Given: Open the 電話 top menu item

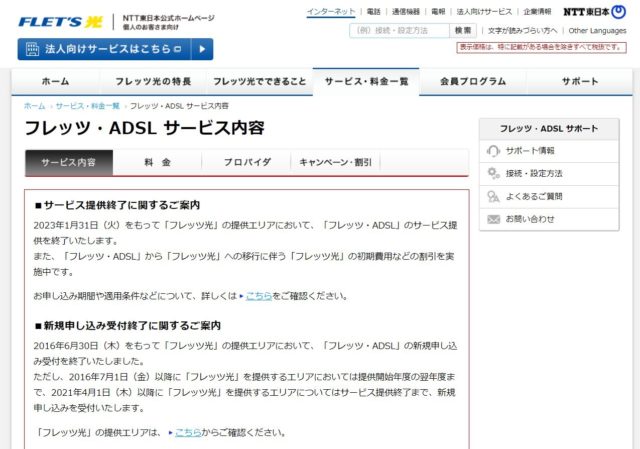Looking at the screenshot, I should coord(373,12).
